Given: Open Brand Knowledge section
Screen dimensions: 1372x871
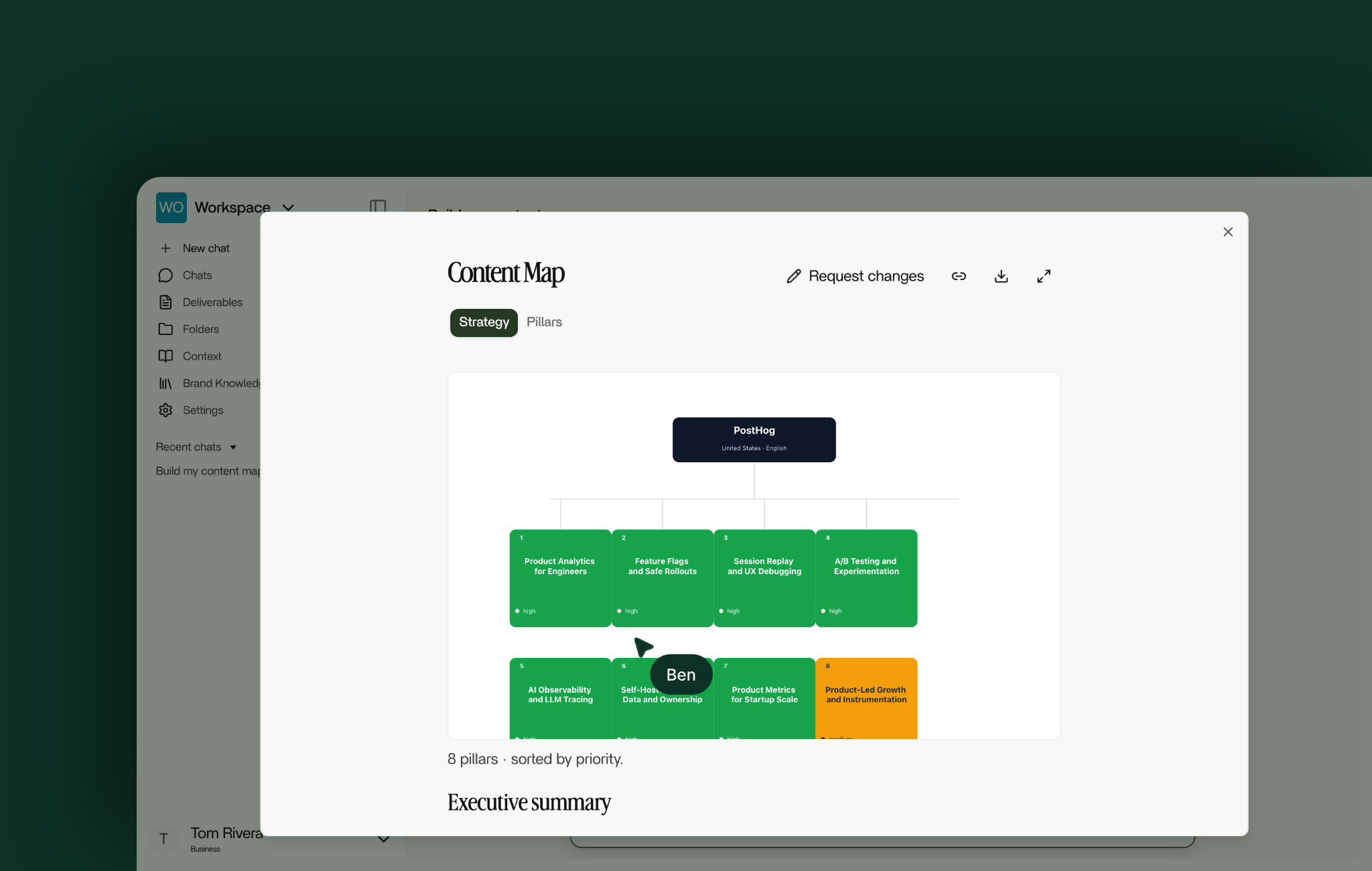Looking at the screenshot, I should [221, 383].
